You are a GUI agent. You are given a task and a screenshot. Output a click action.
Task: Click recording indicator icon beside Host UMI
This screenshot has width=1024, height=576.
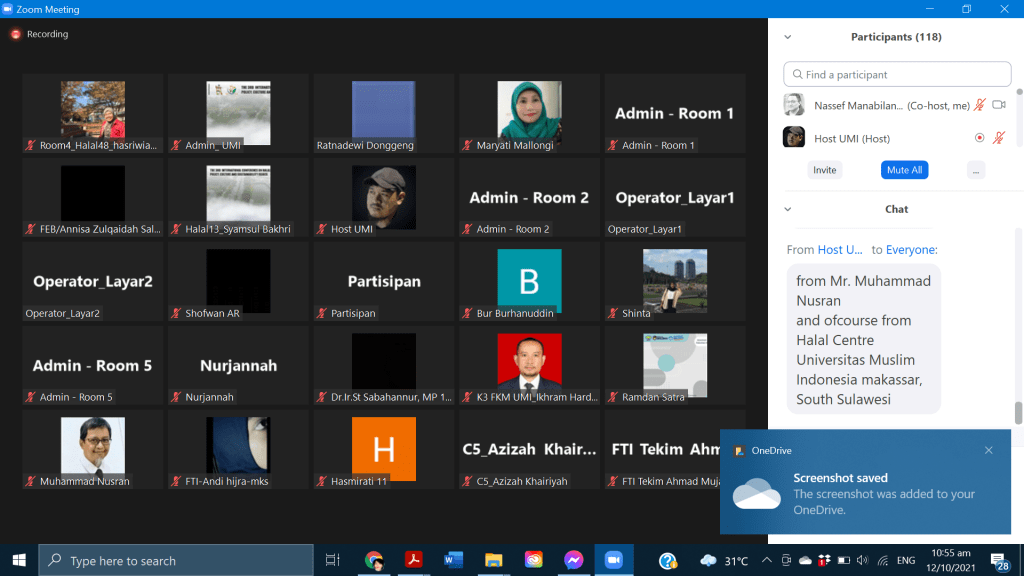[979, 138]
